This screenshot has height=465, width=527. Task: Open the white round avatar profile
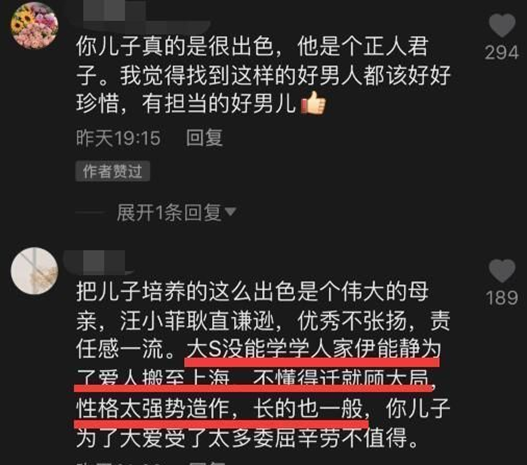34,271
